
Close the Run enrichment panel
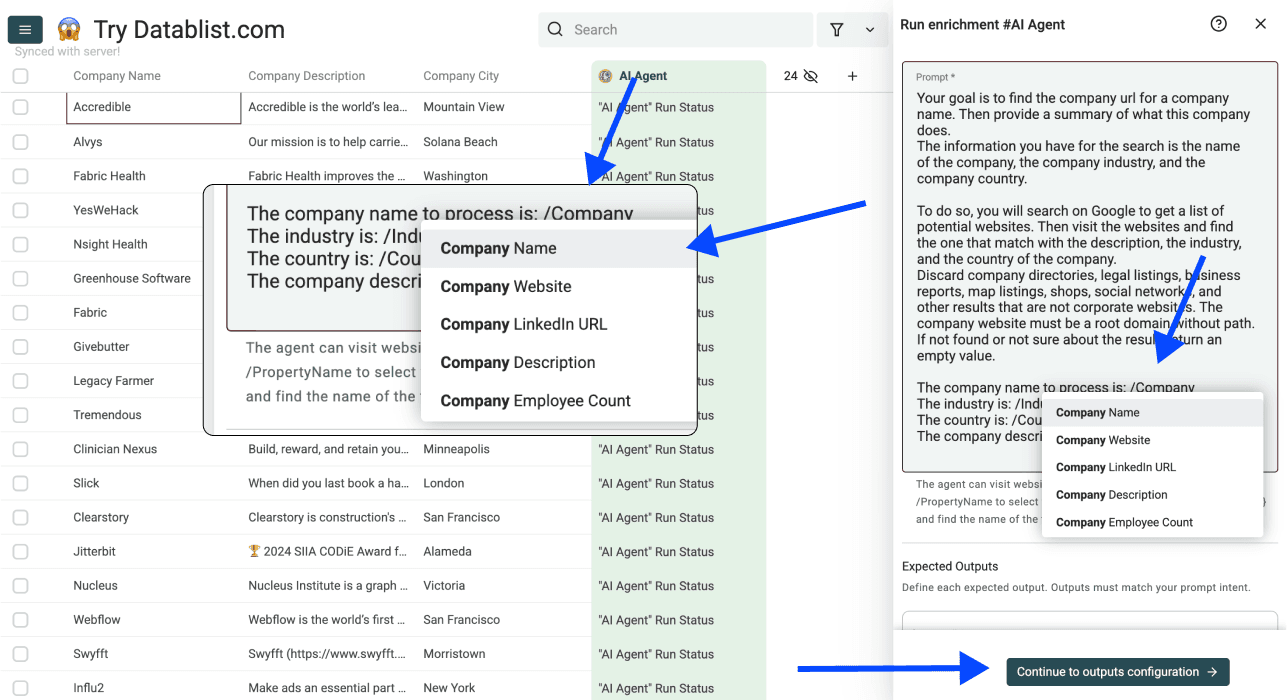(x=1261, y=23)
